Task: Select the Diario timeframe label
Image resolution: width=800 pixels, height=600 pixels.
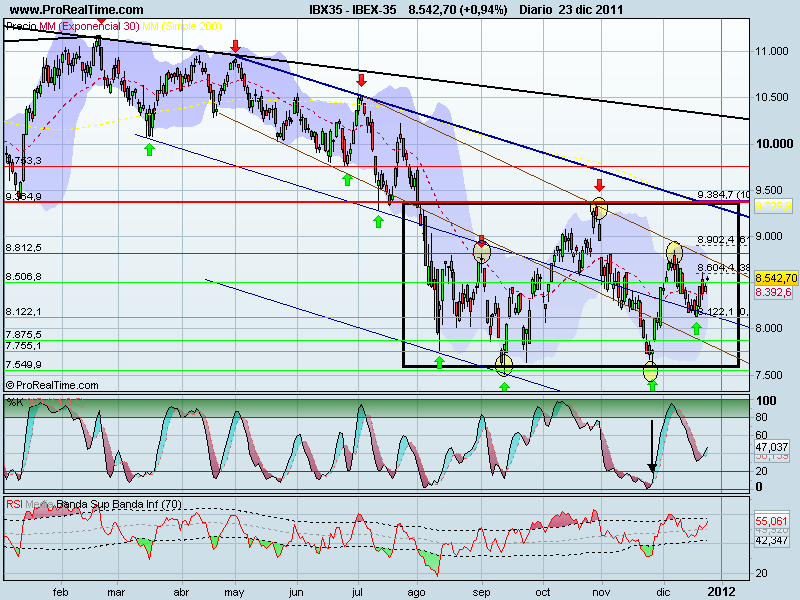Action: [x=536, y=10]
